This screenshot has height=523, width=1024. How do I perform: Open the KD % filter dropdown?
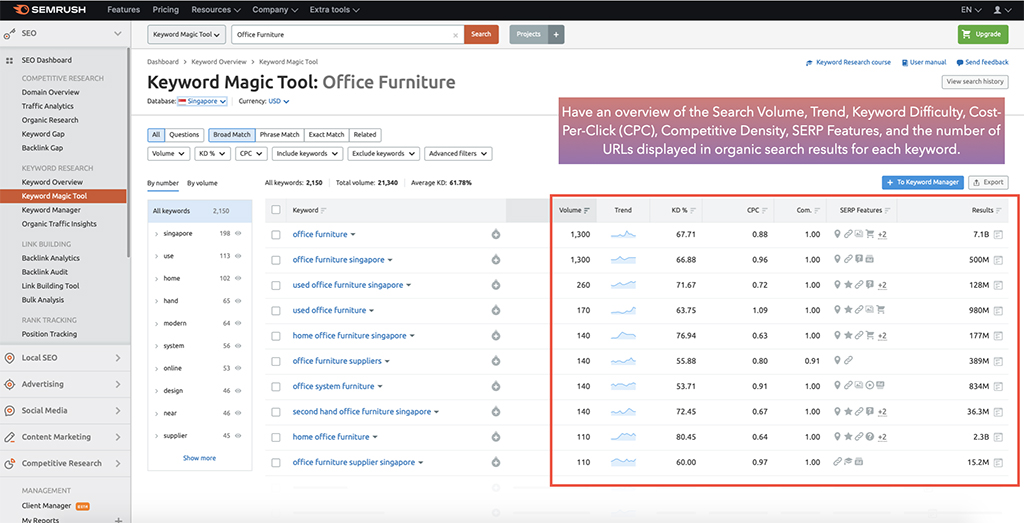pos(212,153)
